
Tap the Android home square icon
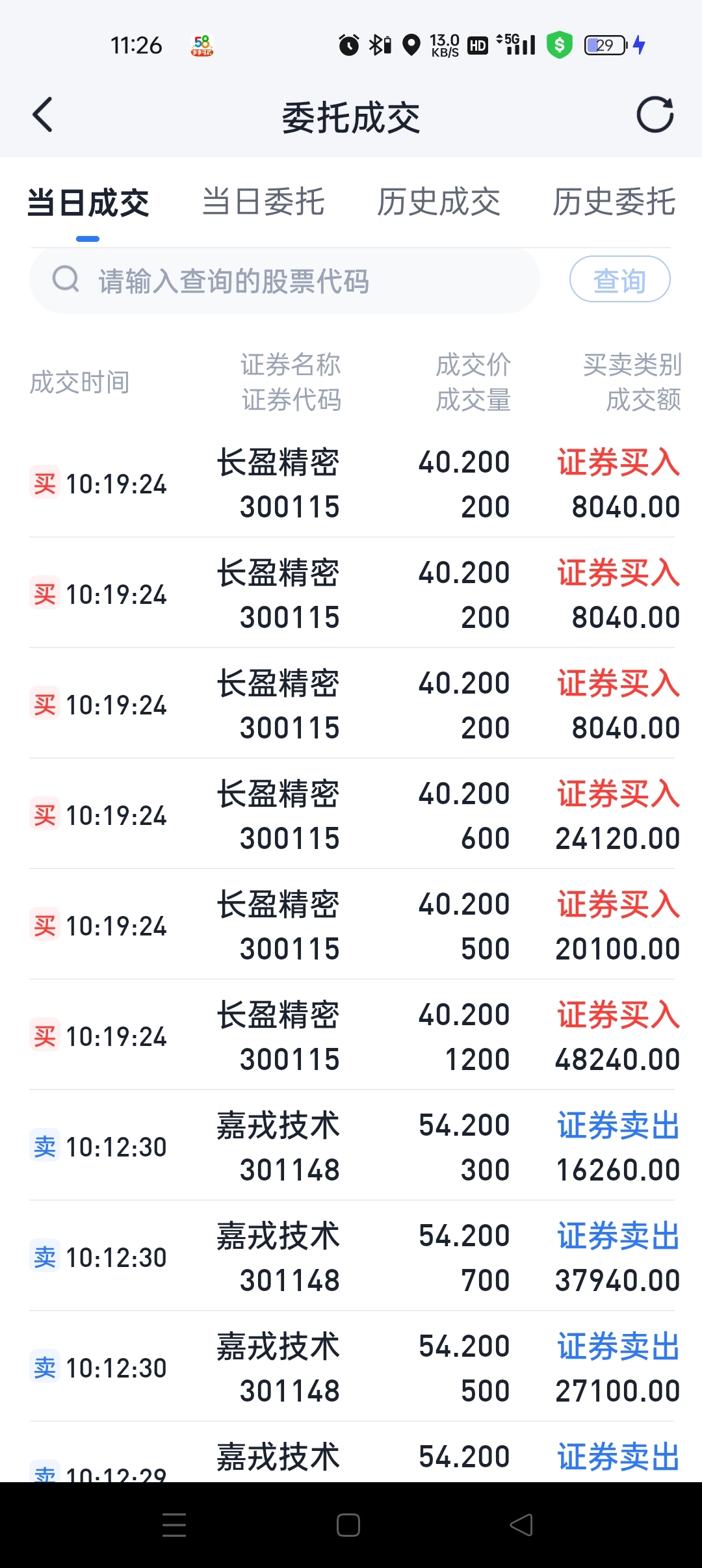(x=348, y=1524)
